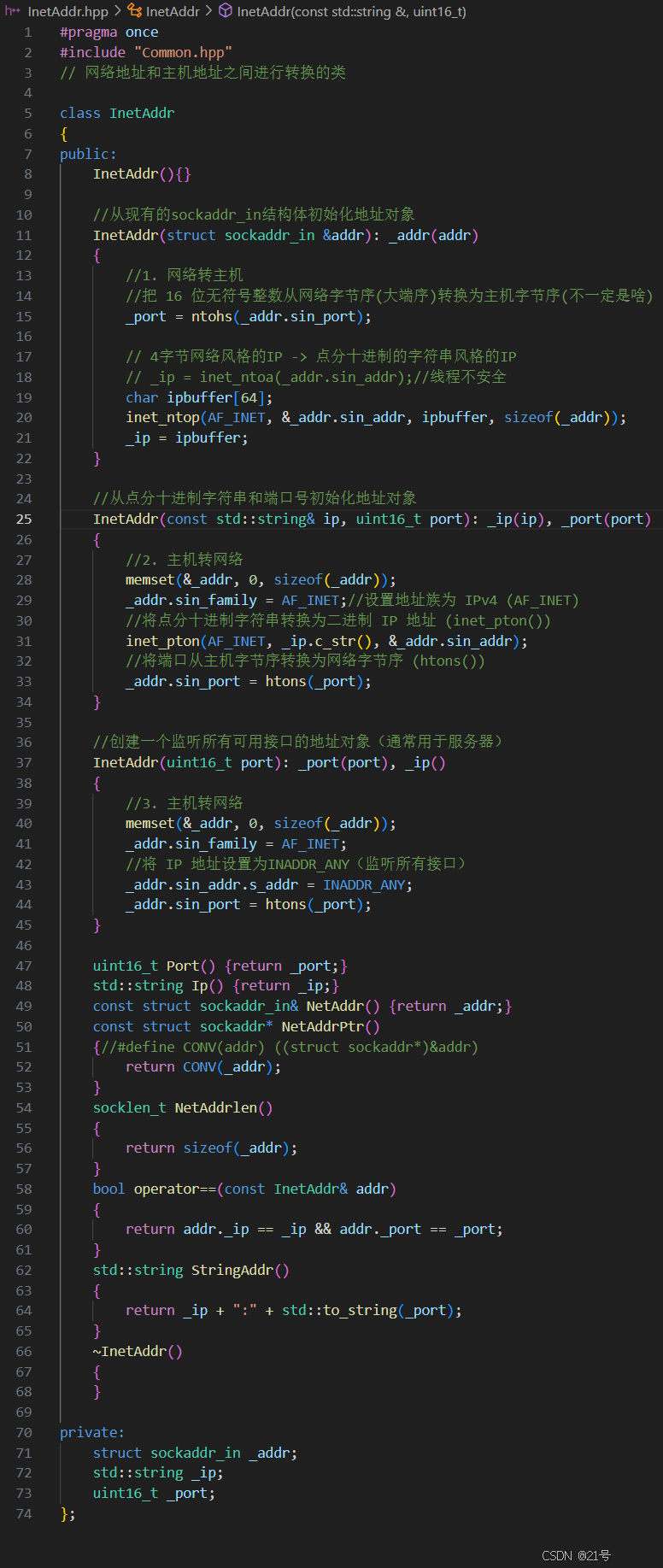Click comment '//1. 网络转主机'

click(x=185, y=275)
